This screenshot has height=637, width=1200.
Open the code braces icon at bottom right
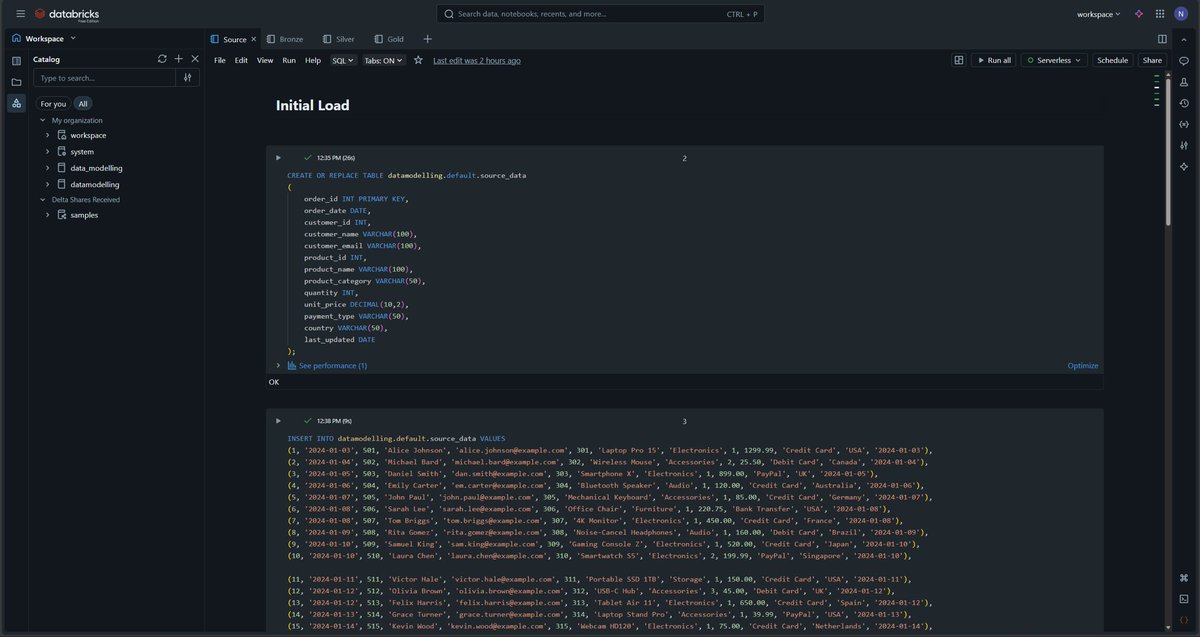tap(1184, 620)
